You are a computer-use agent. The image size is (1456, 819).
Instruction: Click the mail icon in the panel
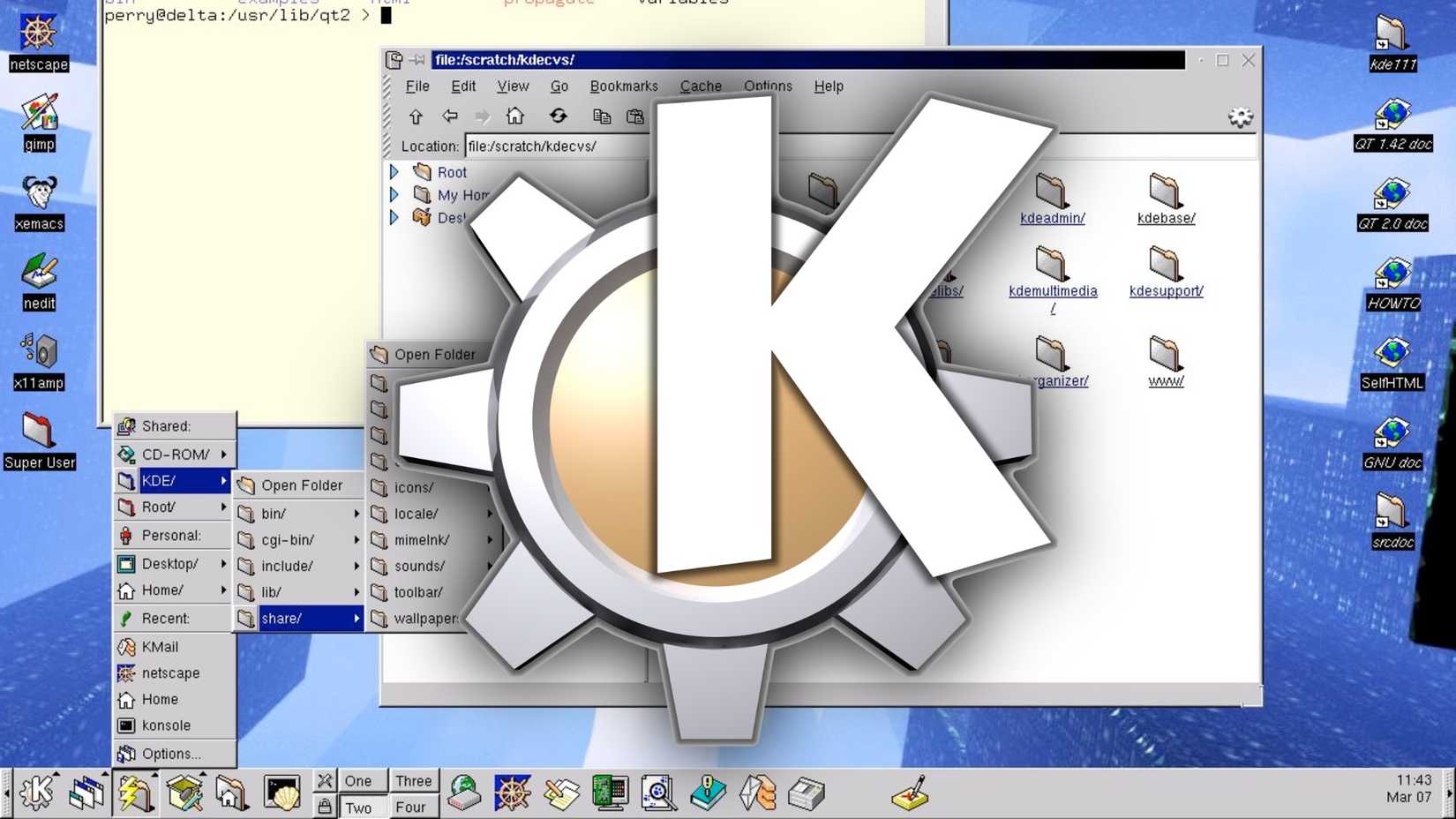757,793
